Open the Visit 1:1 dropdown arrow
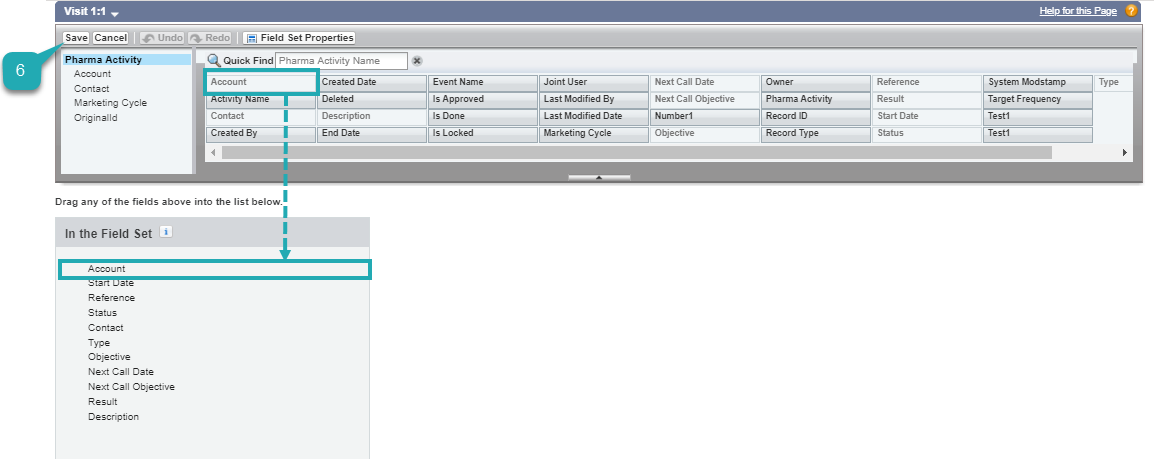The image size is (1154, 462). click(x=115, y=13)
